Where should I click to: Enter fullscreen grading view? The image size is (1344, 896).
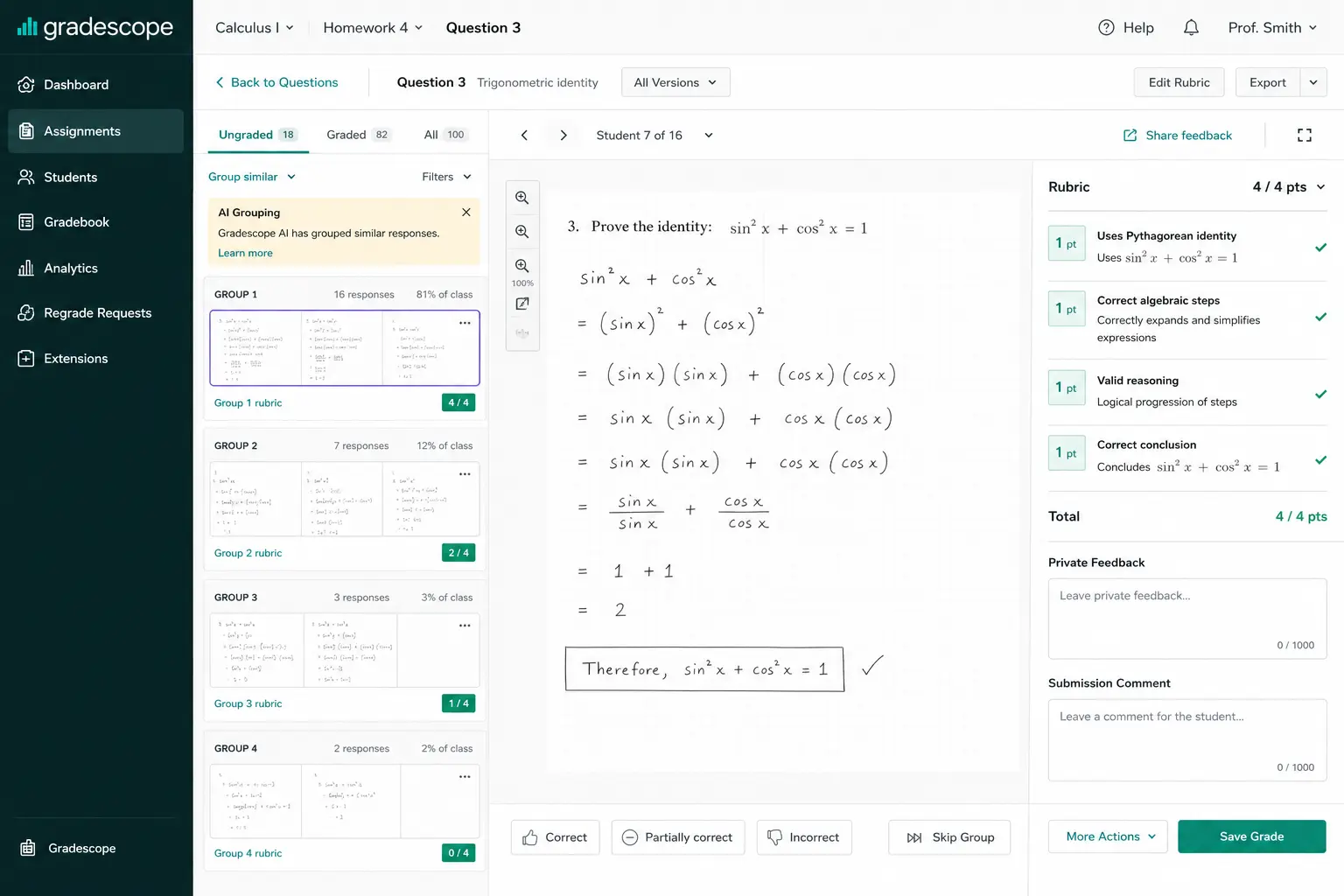[1304, 135]
